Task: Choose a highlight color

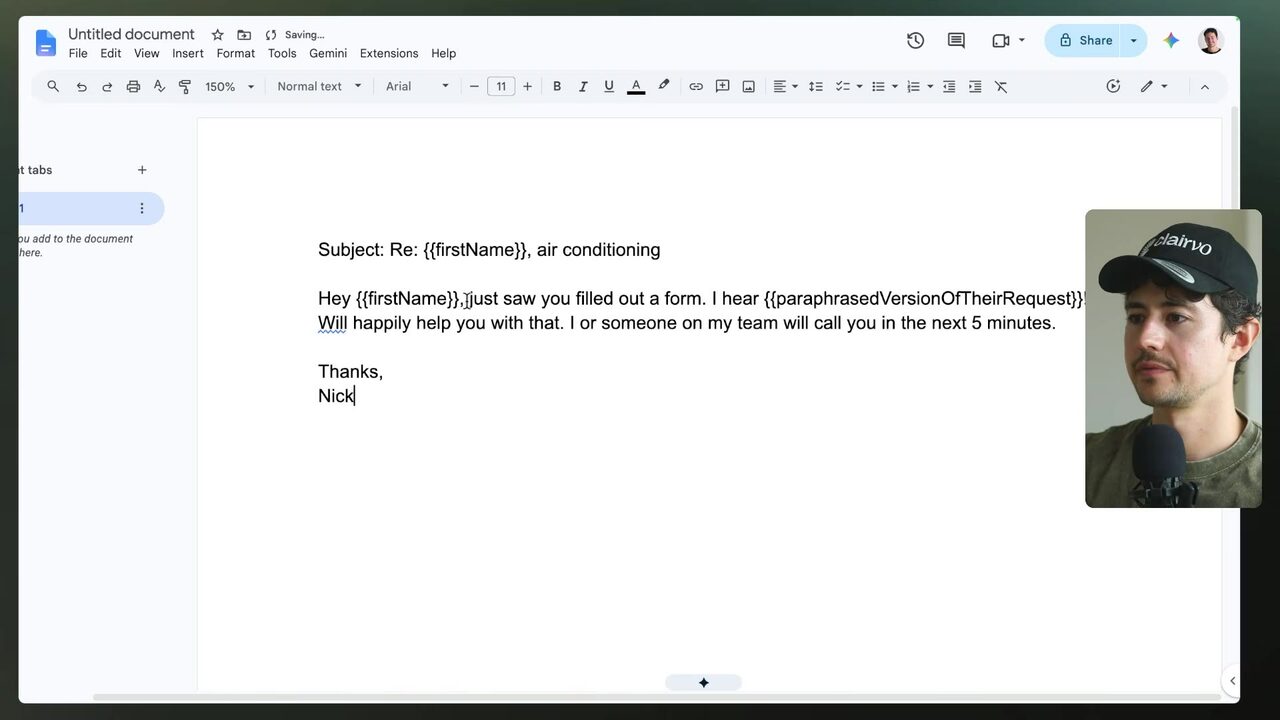Action: tap(663, 87)
